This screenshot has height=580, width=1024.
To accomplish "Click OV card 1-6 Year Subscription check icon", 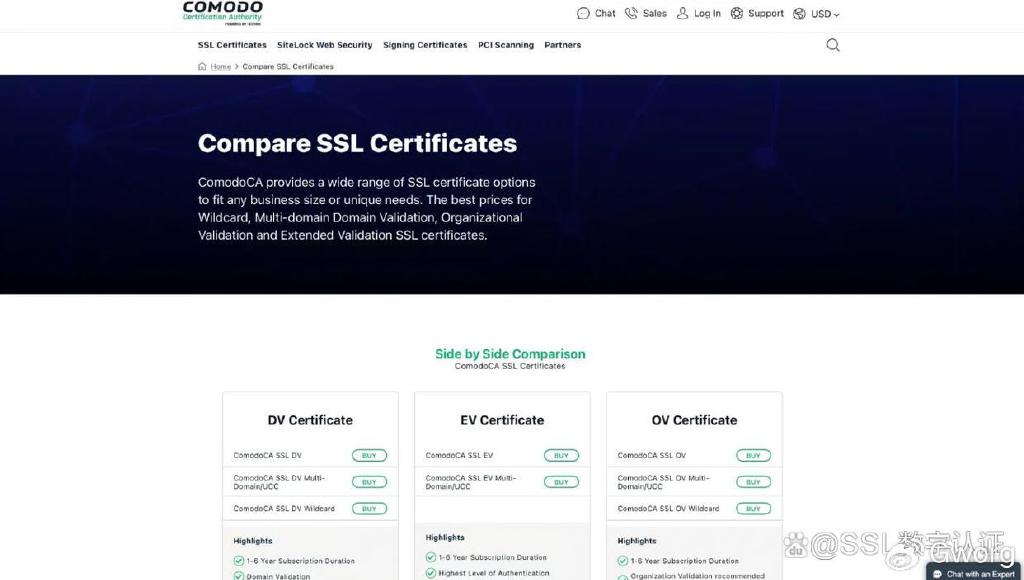I will click(x=622, y=560).
